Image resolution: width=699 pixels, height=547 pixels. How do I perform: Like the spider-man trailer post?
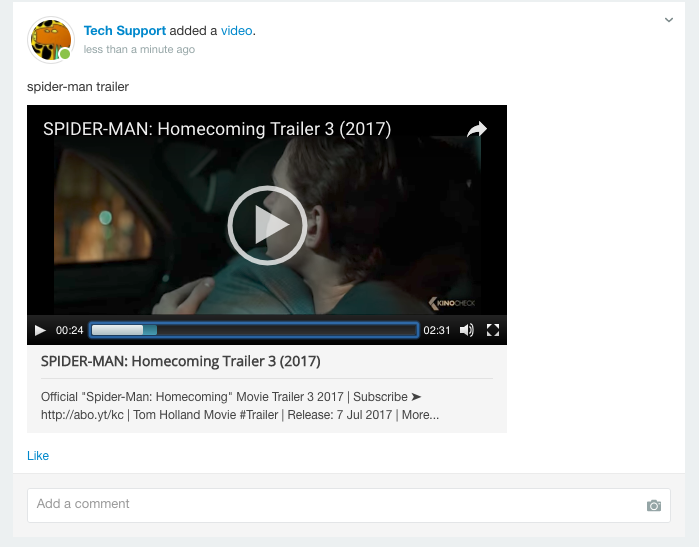click(x=38, y=456)
